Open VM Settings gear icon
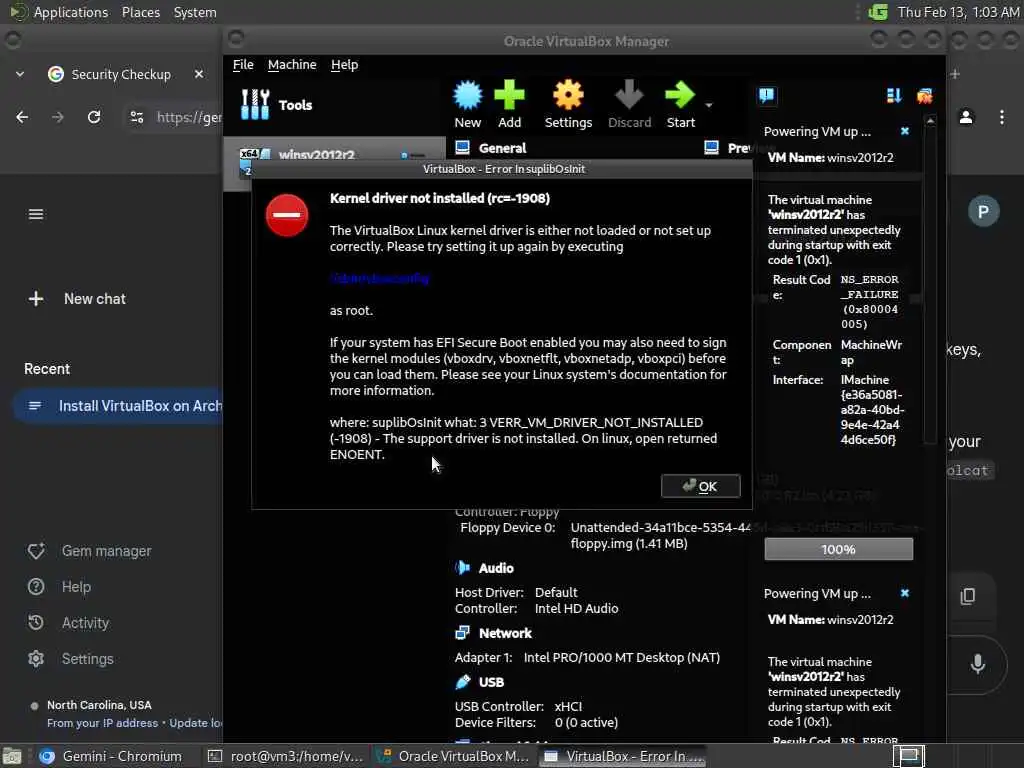 click(x=568, y=104)
